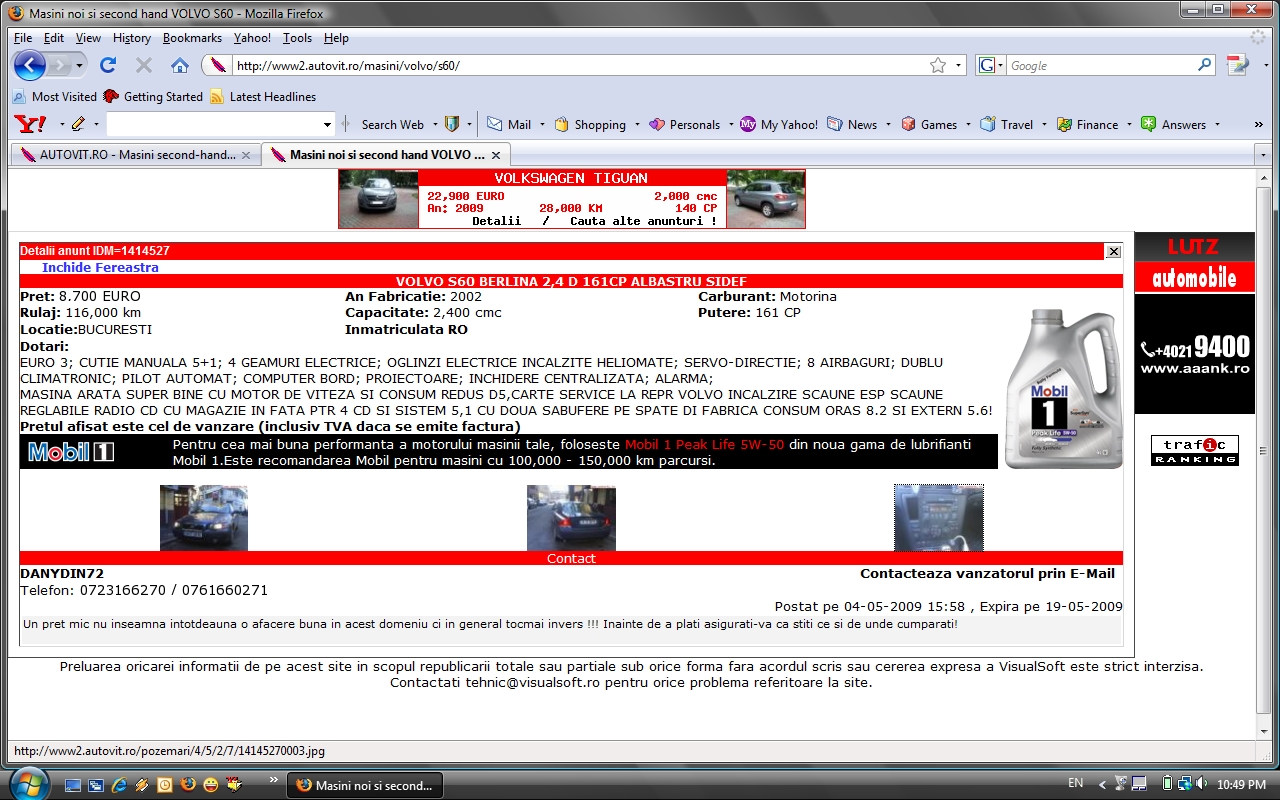The image size is (1280, 800).
Task: Bookmark this page with the star icon
Action: (937, 65)
